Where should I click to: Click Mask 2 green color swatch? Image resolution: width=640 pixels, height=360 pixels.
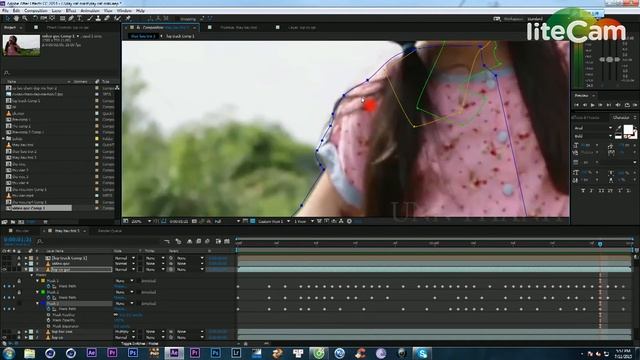[x=43, y=292]
